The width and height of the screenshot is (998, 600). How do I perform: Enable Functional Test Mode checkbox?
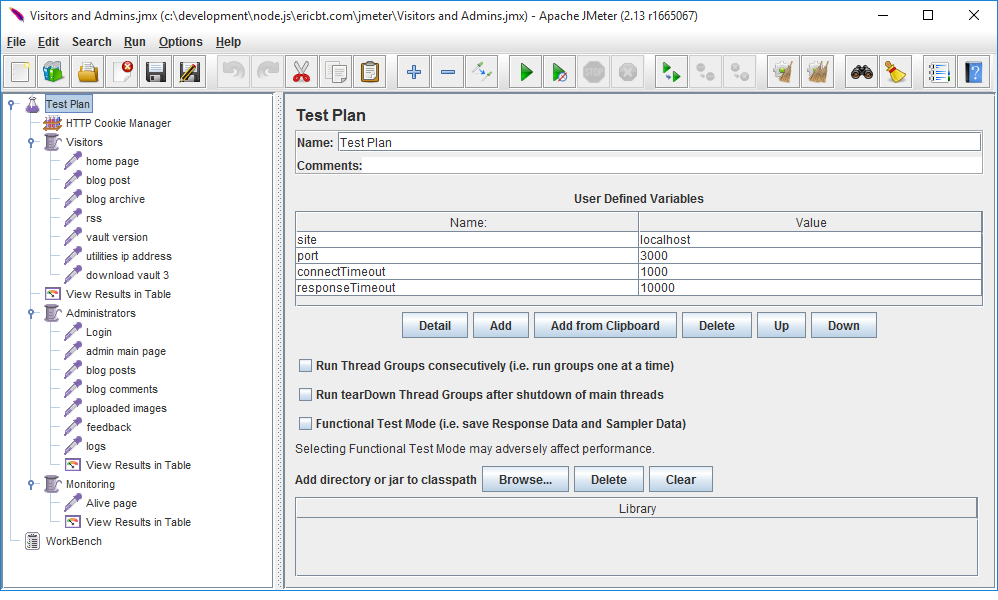[306, 424]
